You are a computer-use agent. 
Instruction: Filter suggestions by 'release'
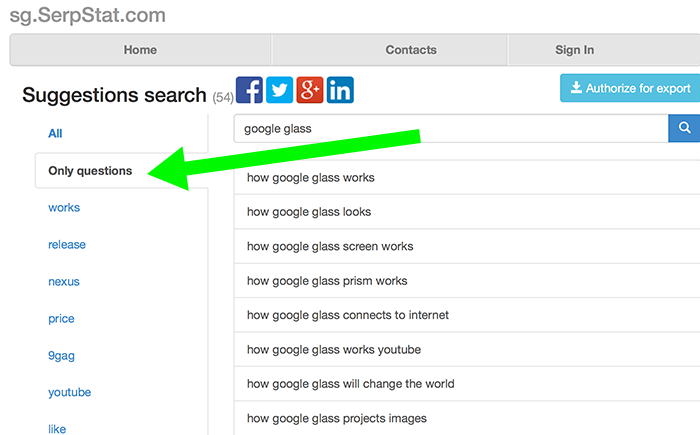[x=67, y=245]
